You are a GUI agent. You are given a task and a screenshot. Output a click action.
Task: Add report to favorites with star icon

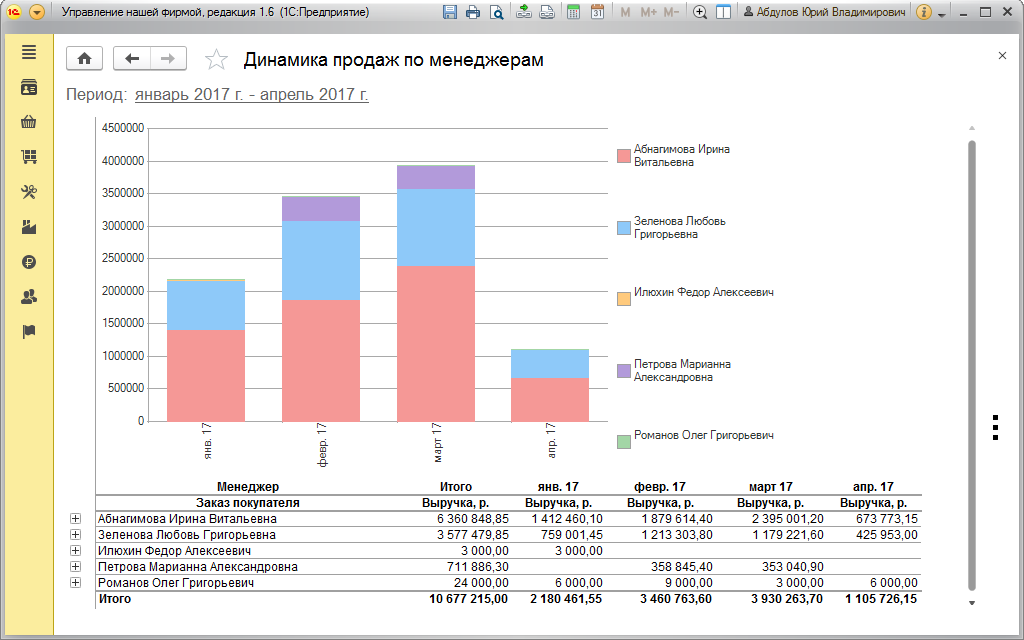(216, 59)
